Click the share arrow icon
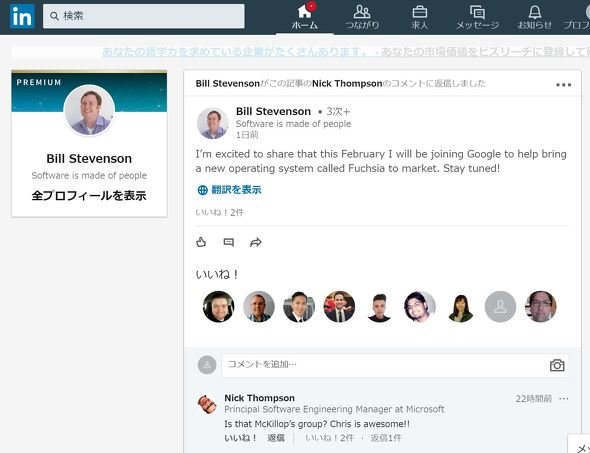590x453 pixels. point(256,242)
